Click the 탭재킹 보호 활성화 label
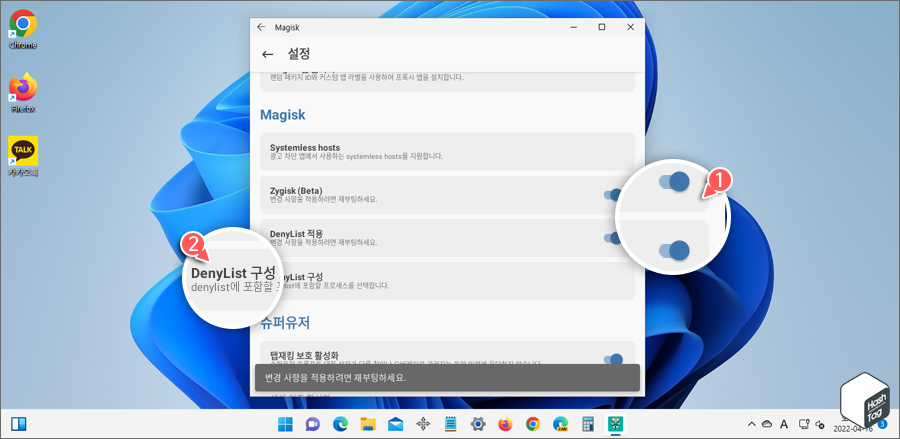The width and height of the screenshot is (900, 439). click(304, 355)
